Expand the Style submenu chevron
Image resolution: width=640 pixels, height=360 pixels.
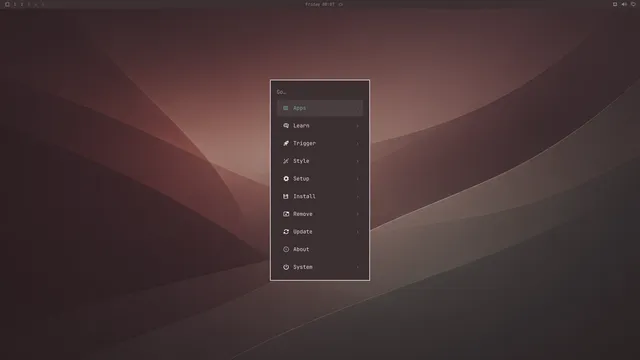(x=358, y=161)
